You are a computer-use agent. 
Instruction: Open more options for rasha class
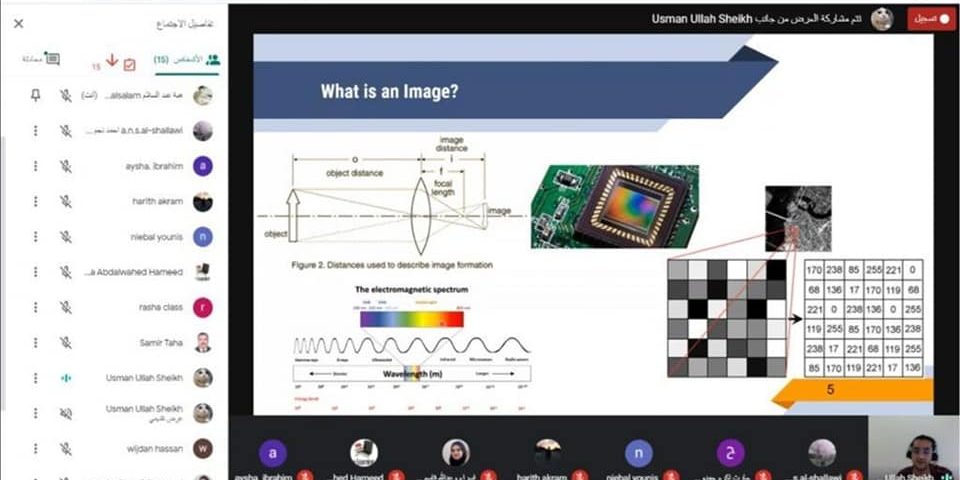[36, 307]
